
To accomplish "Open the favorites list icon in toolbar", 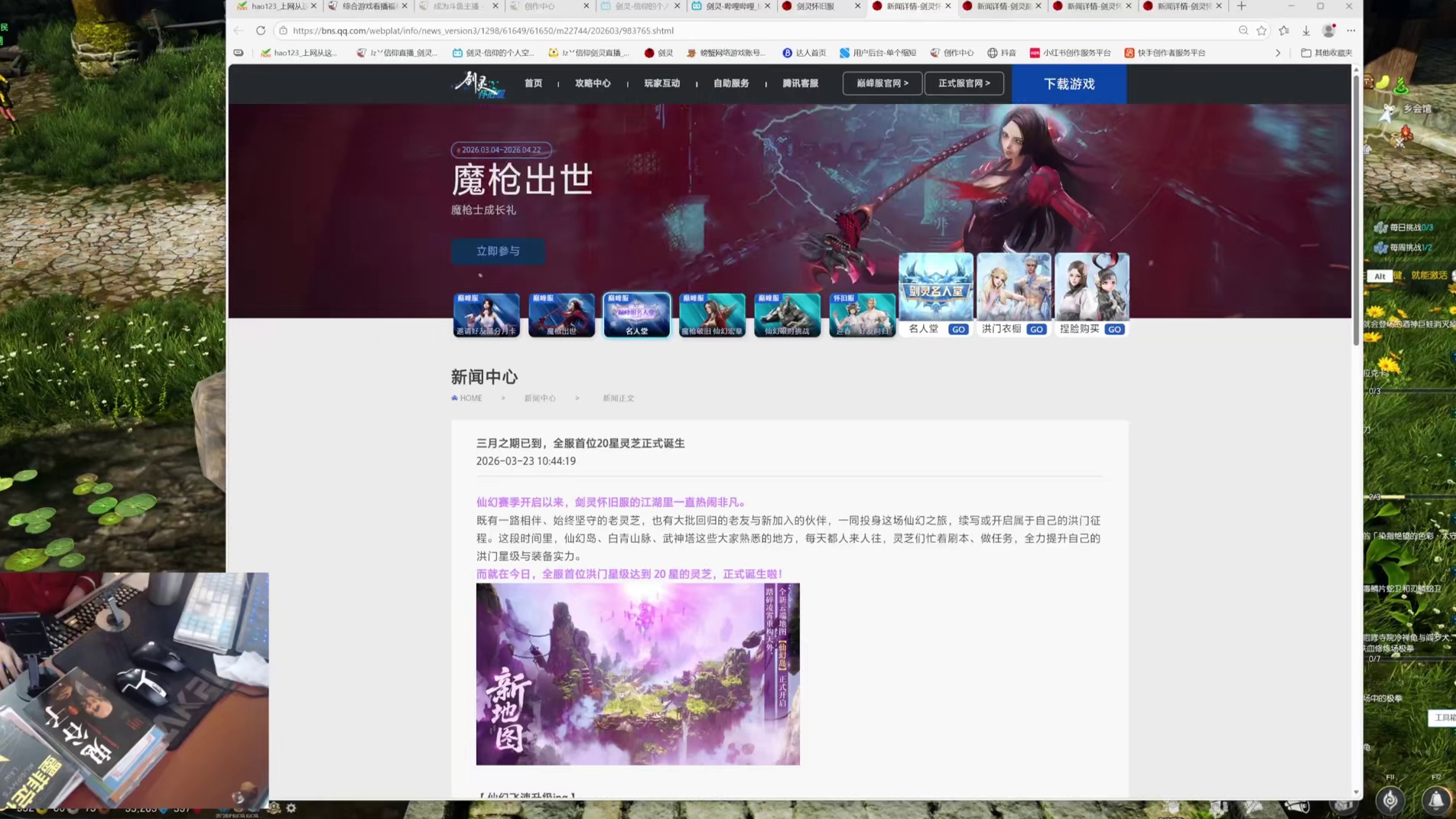I will pos(1284,31).
